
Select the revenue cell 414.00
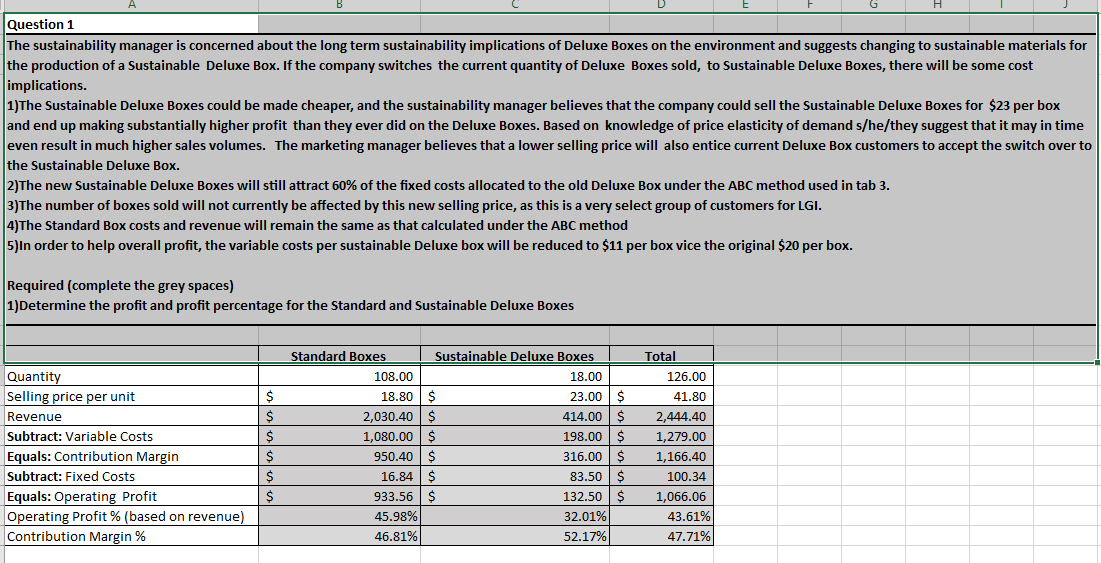(x=515, y=416)
